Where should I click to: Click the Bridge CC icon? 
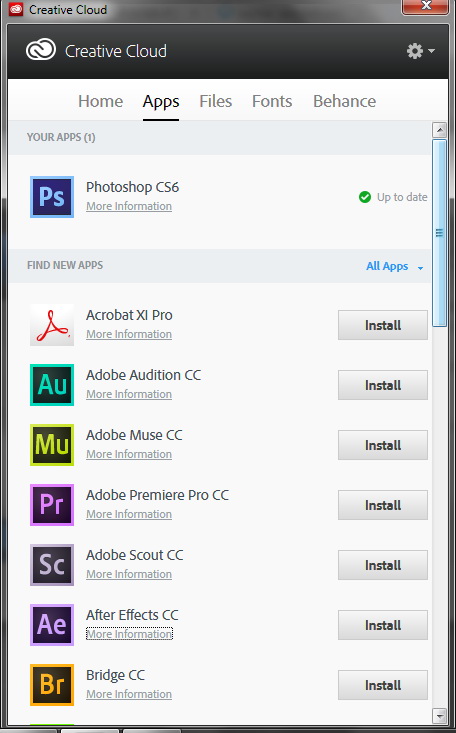pyautogui.click(x=52, y=685)
